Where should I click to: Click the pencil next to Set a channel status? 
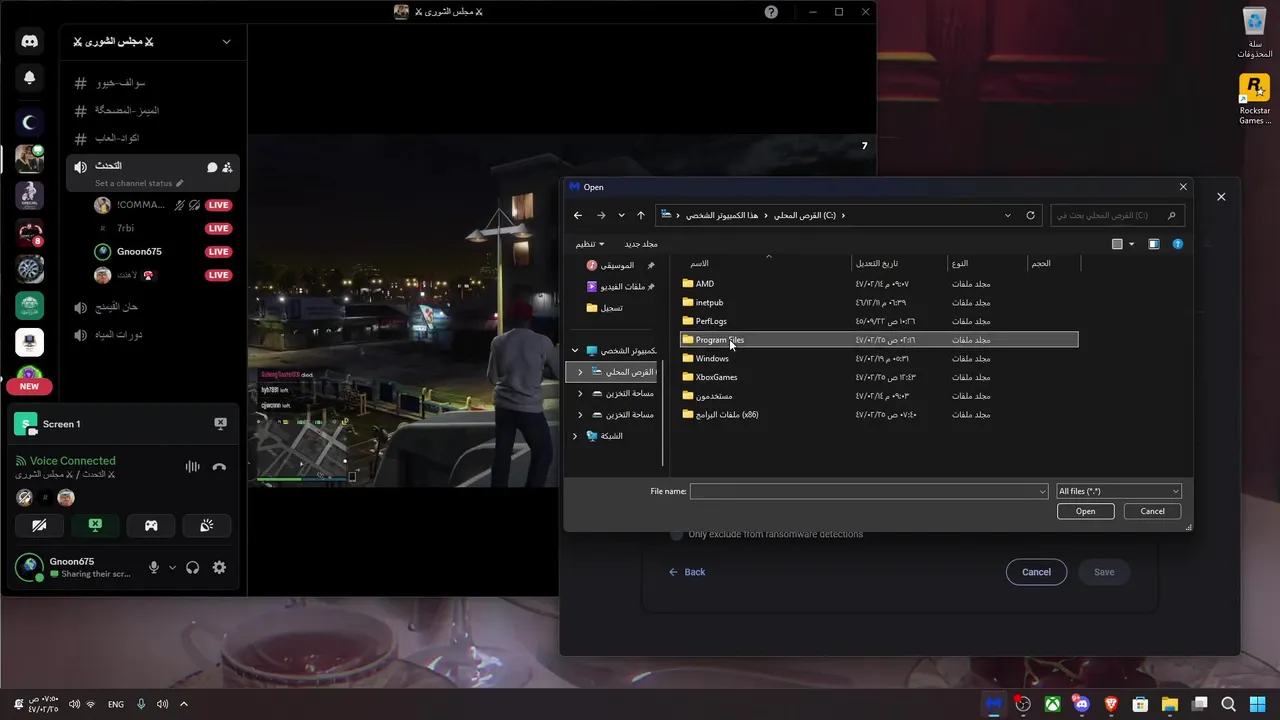[x=180, y=183]
